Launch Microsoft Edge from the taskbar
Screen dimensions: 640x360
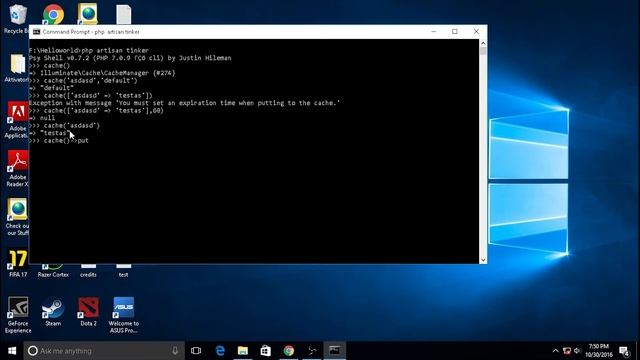[x=220, y=351]
